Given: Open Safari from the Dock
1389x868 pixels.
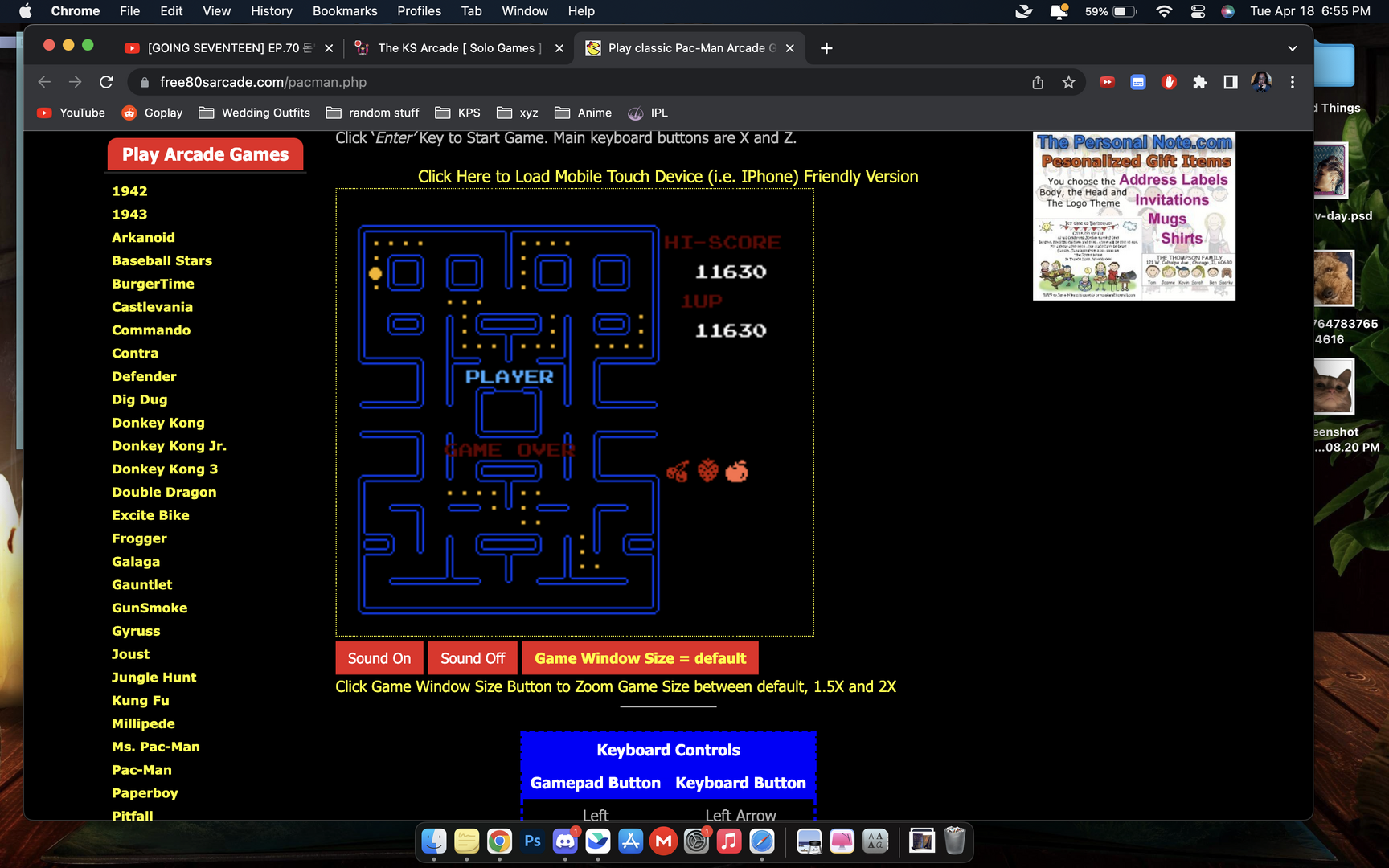Looking at the screenshot, I should [762, 841].
